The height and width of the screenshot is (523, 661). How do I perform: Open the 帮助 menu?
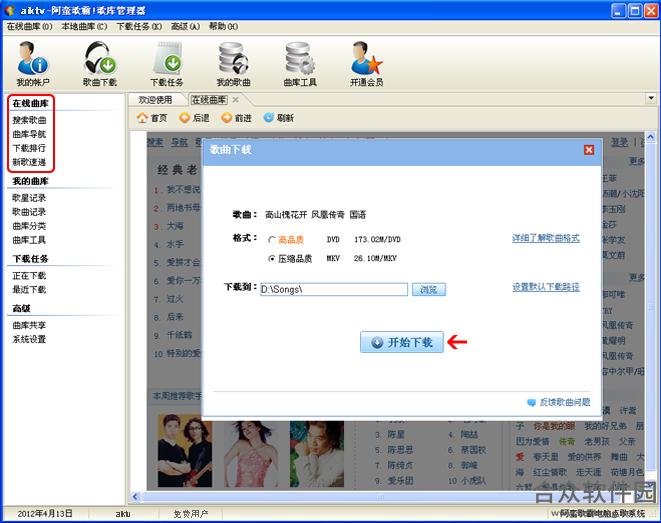pos(223,27)
